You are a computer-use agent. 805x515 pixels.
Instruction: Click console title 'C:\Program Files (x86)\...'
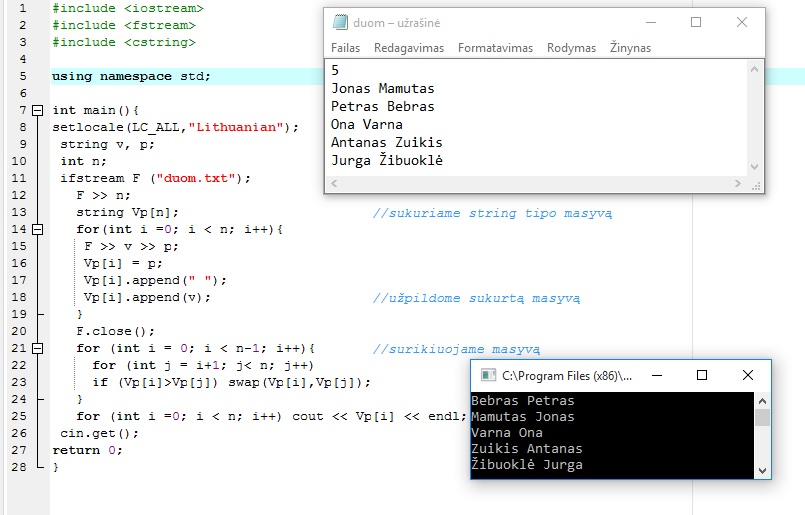point(567,376)
